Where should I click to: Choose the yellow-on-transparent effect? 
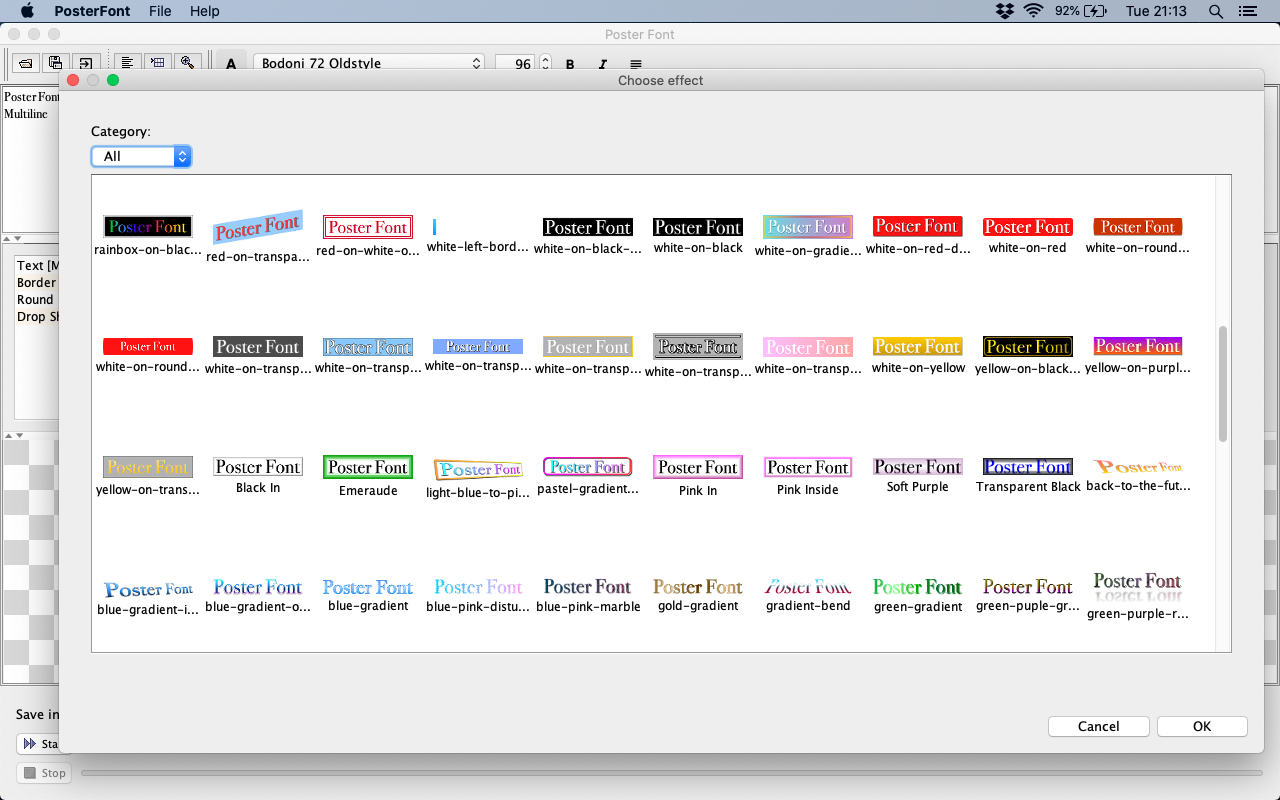148,467
